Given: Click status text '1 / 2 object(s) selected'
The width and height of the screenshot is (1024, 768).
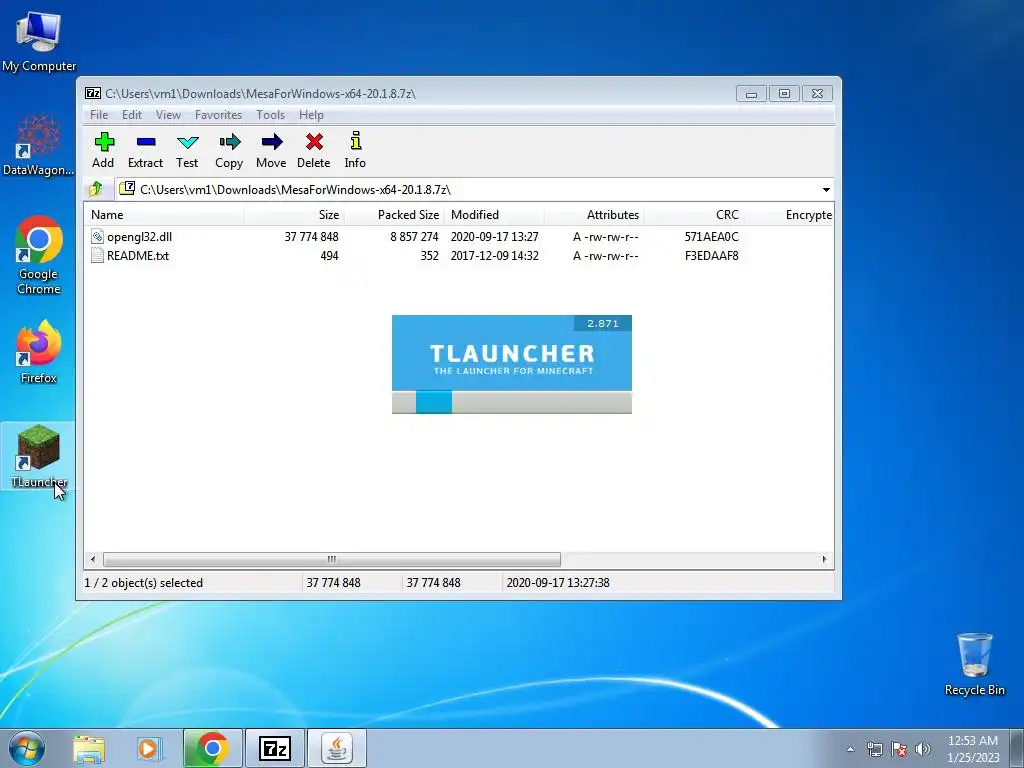Looking at the screenshot, I should click(144, 583).
